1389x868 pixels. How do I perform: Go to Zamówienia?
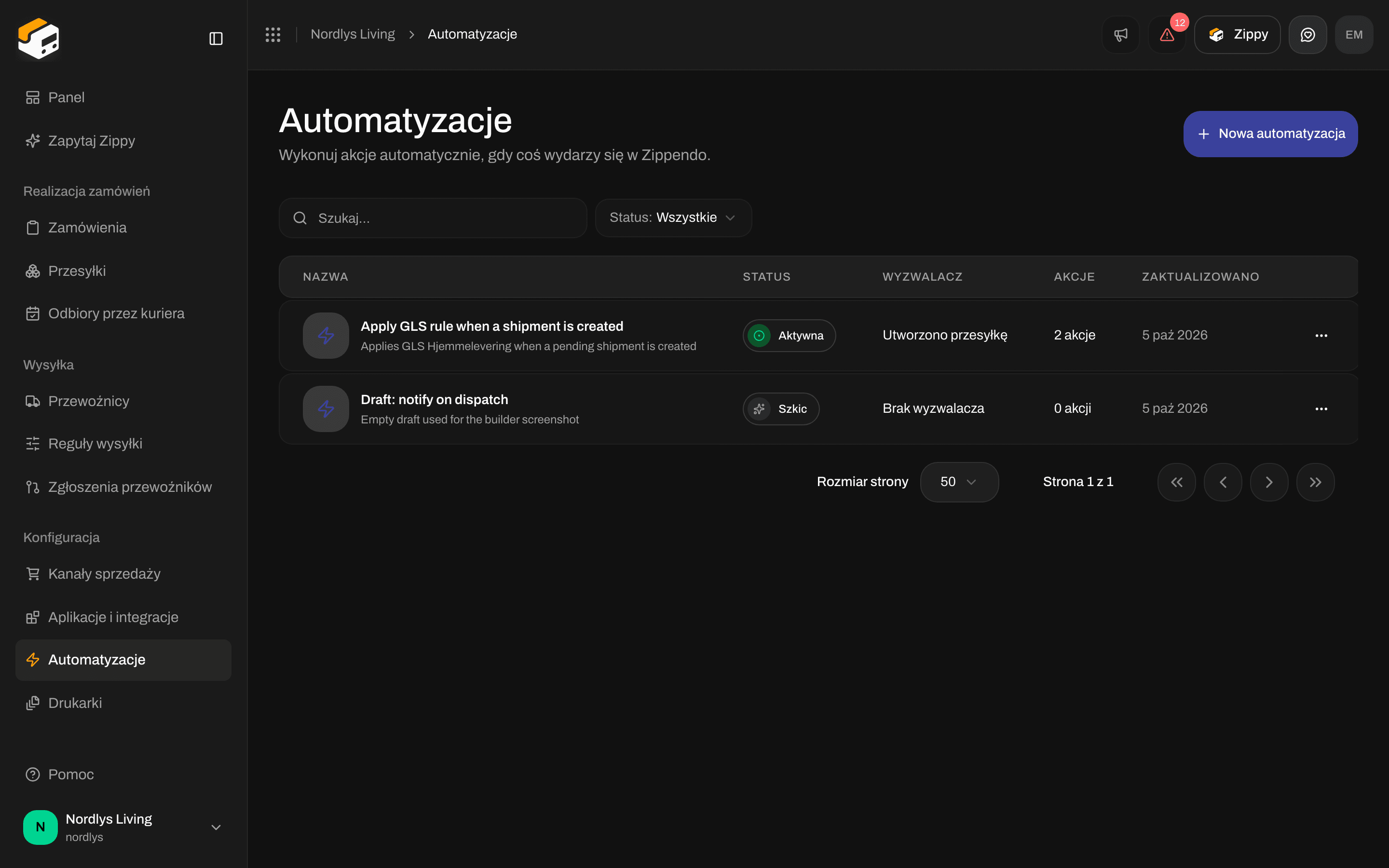pos(123,227)
